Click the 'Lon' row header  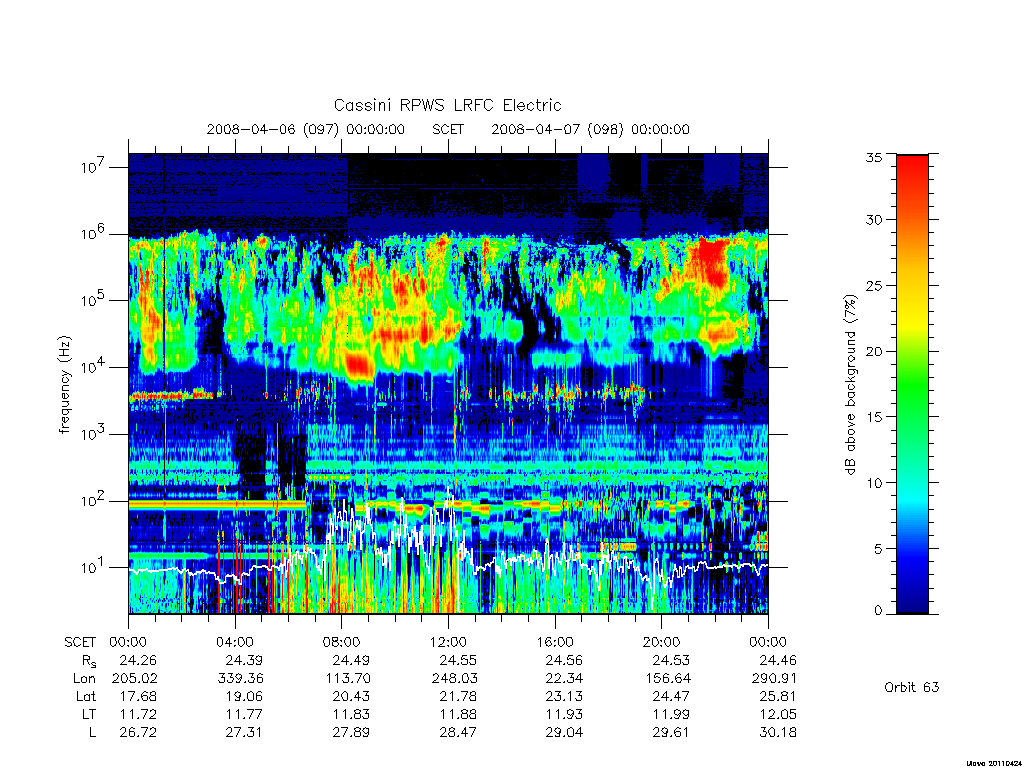tap(84, 679)
